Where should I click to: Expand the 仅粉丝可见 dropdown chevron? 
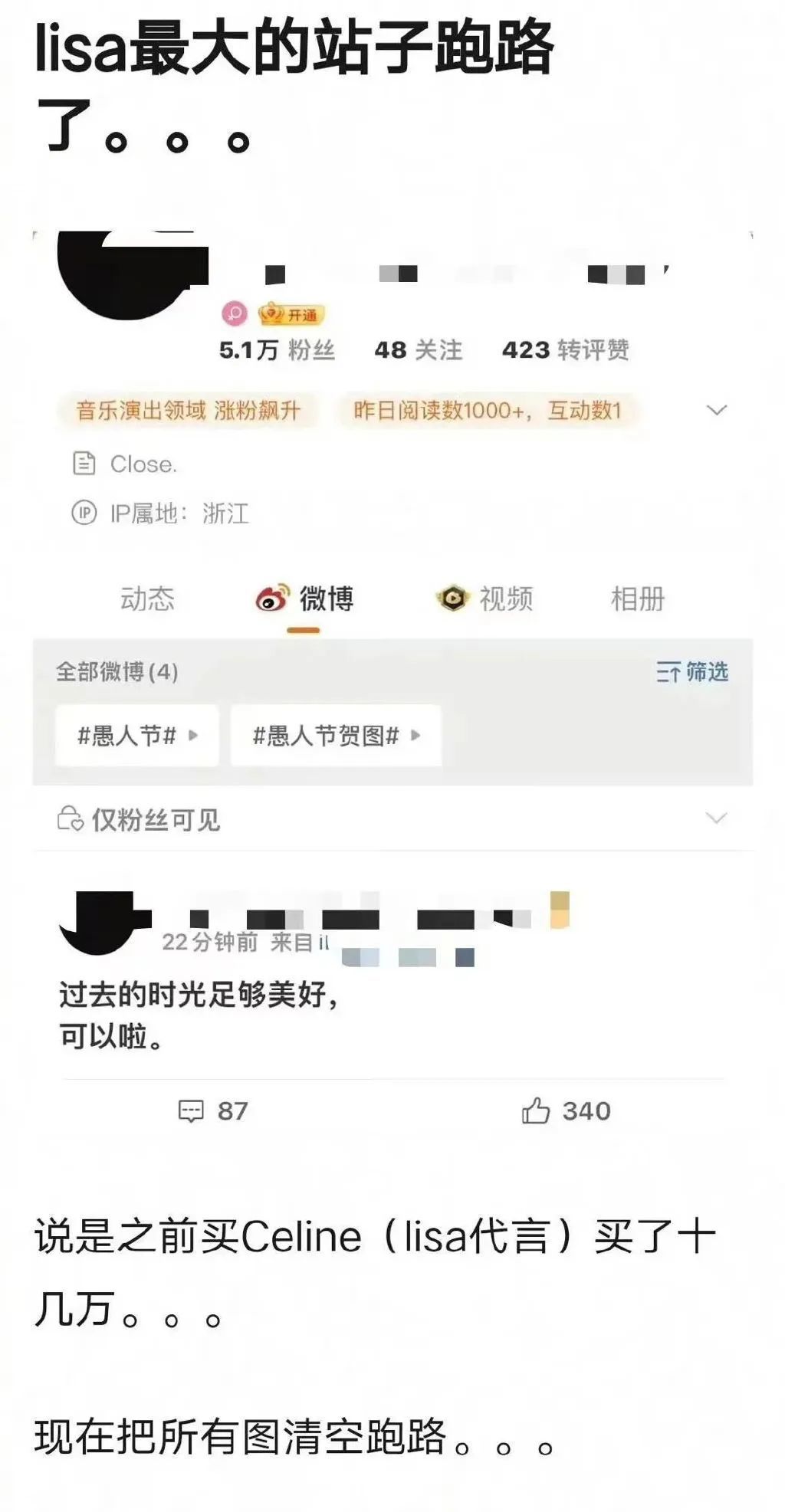click(716, 818)
